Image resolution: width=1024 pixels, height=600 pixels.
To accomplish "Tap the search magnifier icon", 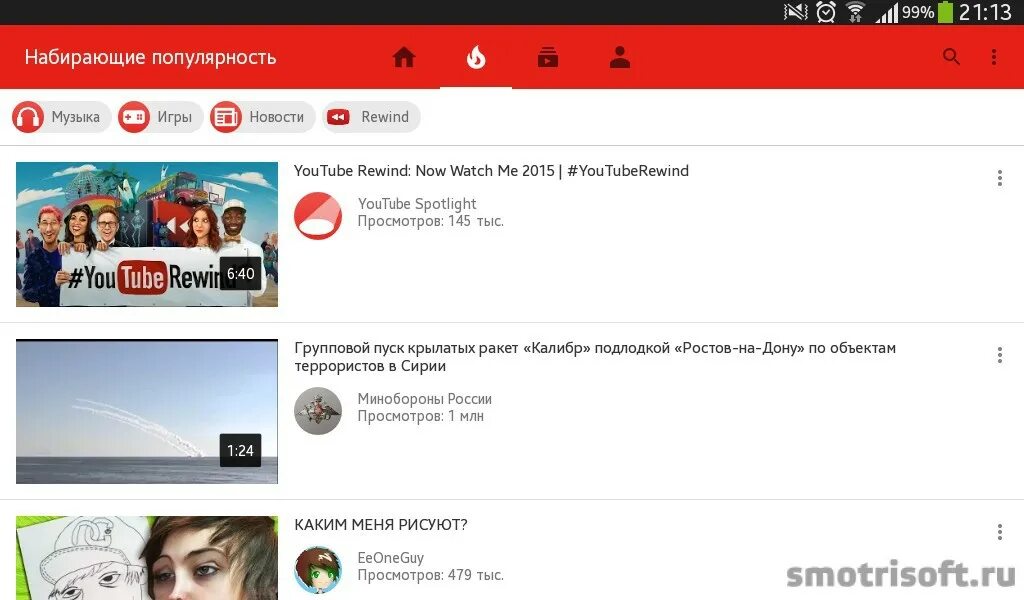I will click(x=952, y=57).
